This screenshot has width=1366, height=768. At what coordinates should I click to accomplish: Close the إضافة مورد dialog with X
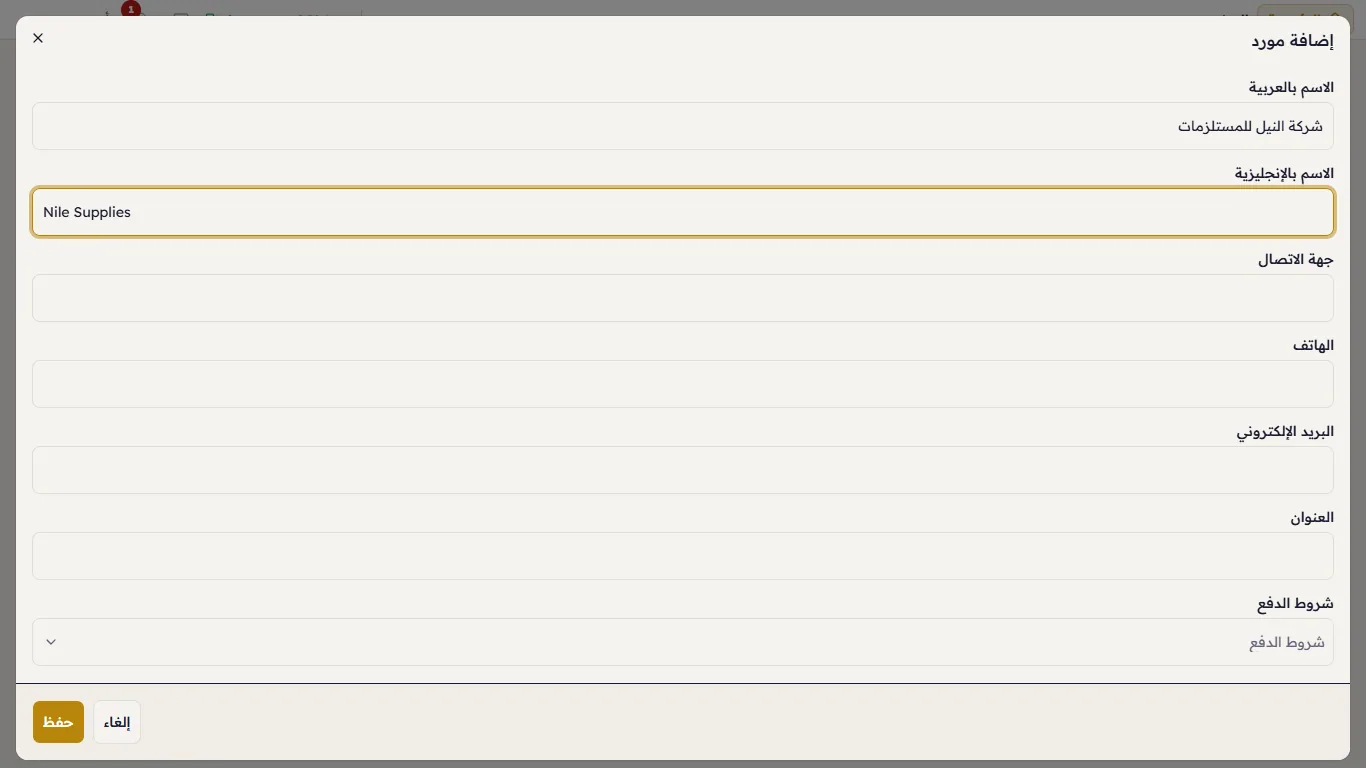point(38,38)
